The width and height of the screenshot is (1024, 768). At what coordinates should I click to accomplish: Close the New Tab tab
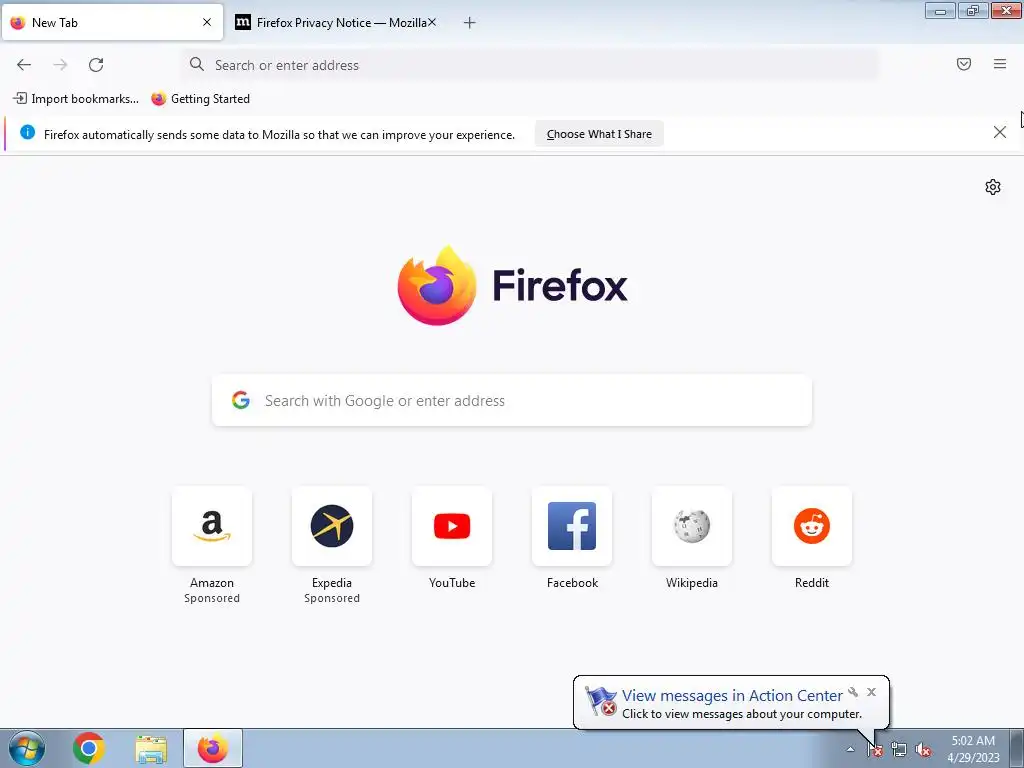coord(207,22)
